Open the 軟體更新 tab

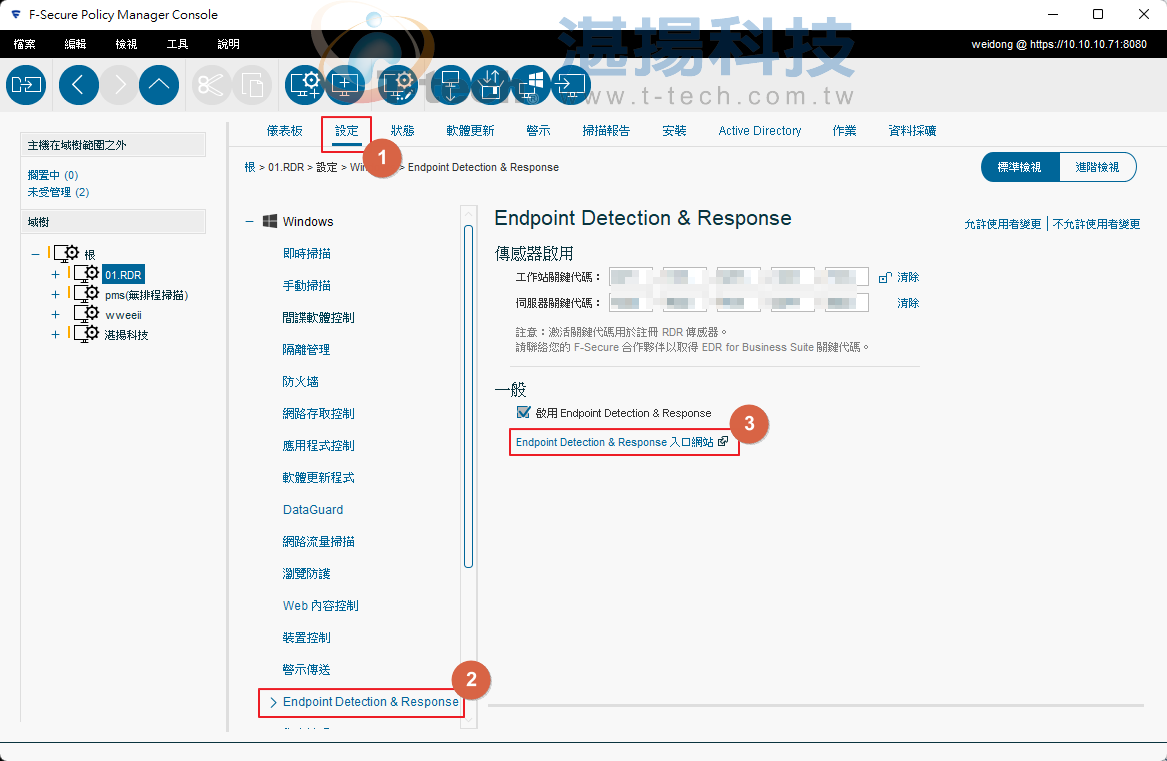pos(470,131)
